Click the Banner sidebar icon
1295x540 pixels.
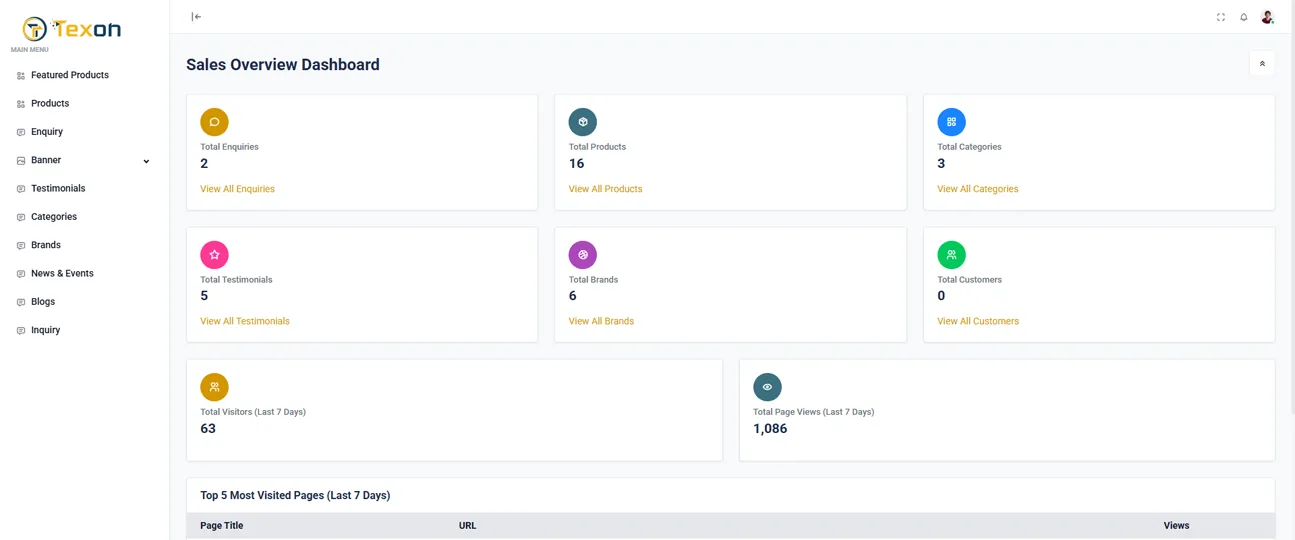[21, 160]
